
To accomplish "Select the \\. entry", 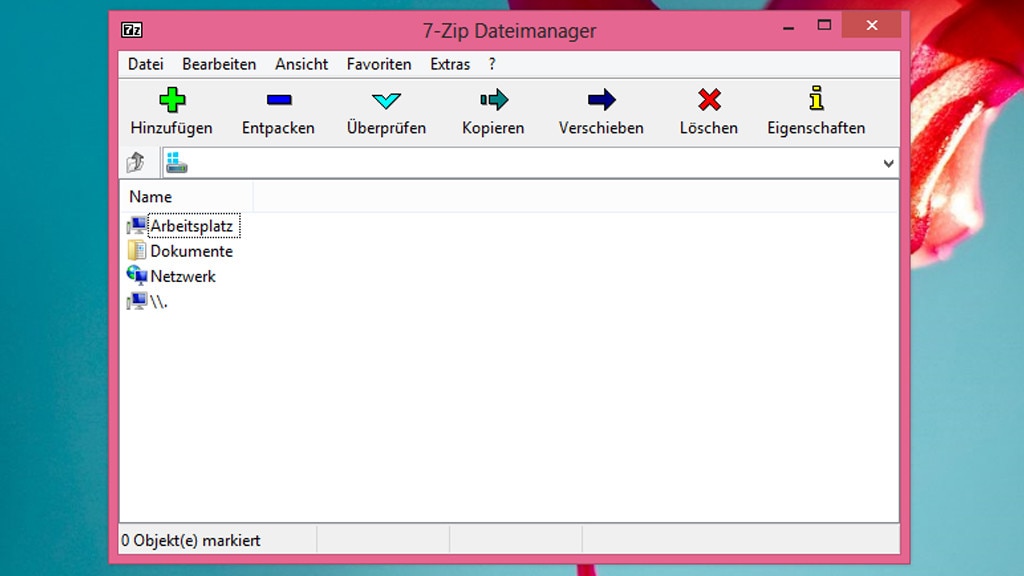I will (x=159, y=302).
